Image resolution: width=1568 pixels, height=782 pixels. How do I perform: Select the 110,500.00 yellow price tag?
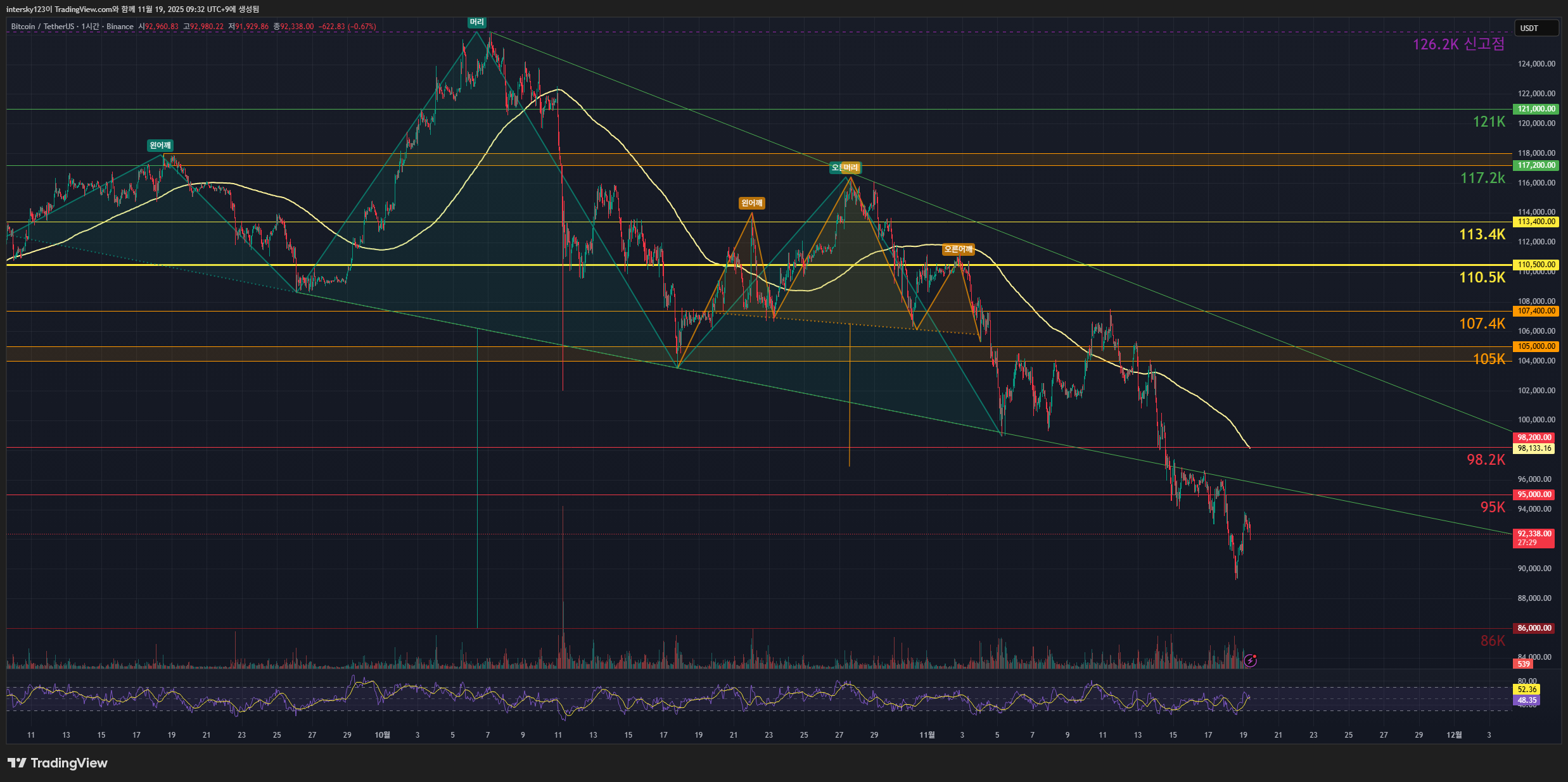pyautogui.click(x=1536, y=265)
